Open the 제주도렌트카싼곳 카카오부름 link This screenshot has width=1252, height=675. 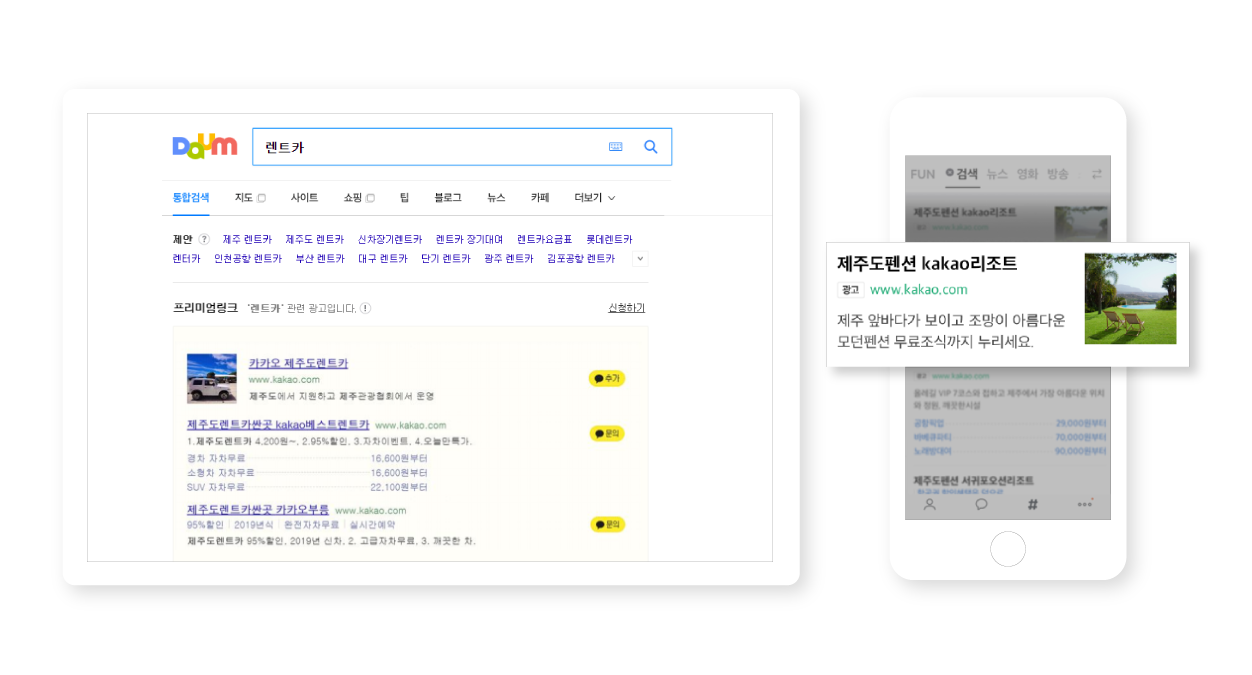click(x=258, y=510)
